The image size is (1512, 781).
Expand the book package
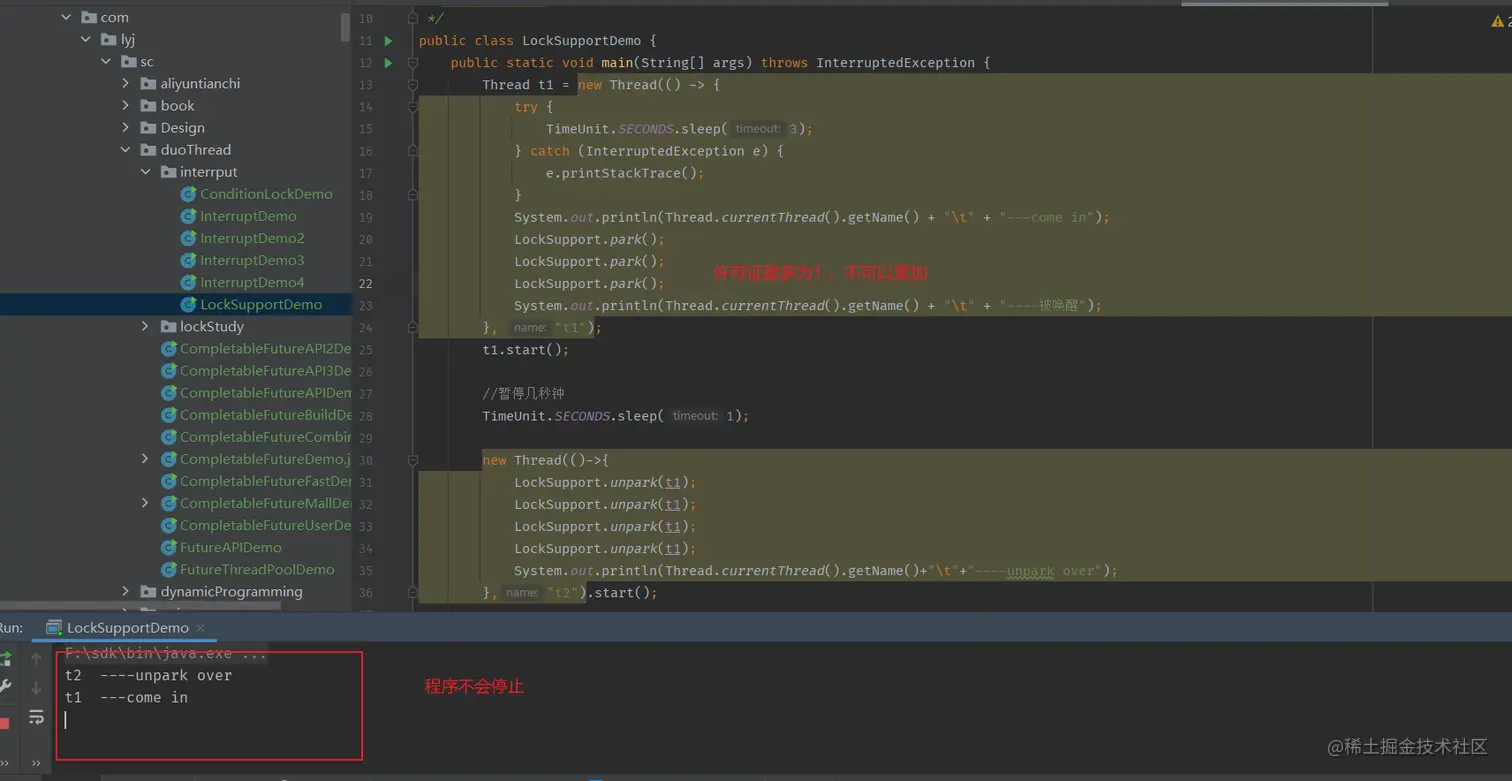[126, 106]
